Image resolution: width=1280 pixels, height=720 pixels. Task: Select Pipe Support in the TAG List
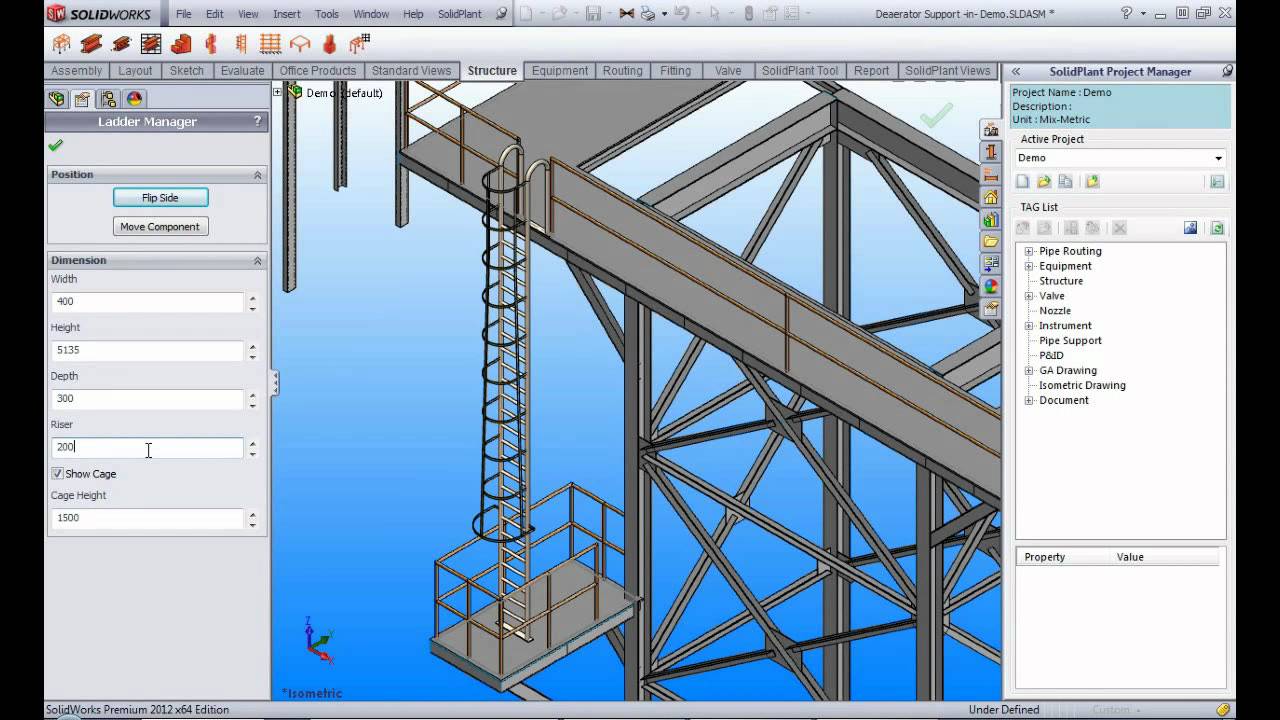pos(1070,340)
